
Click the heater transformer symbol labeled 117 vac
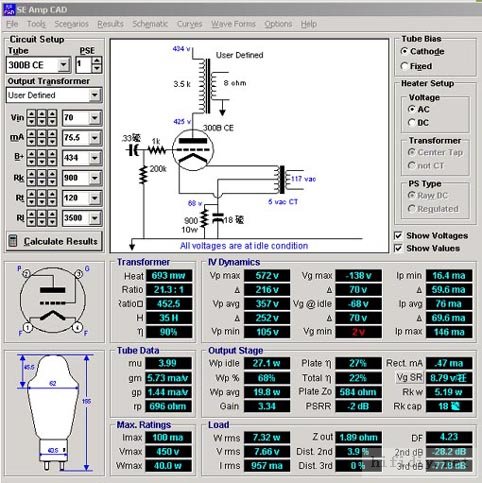[x=282, y=180]
